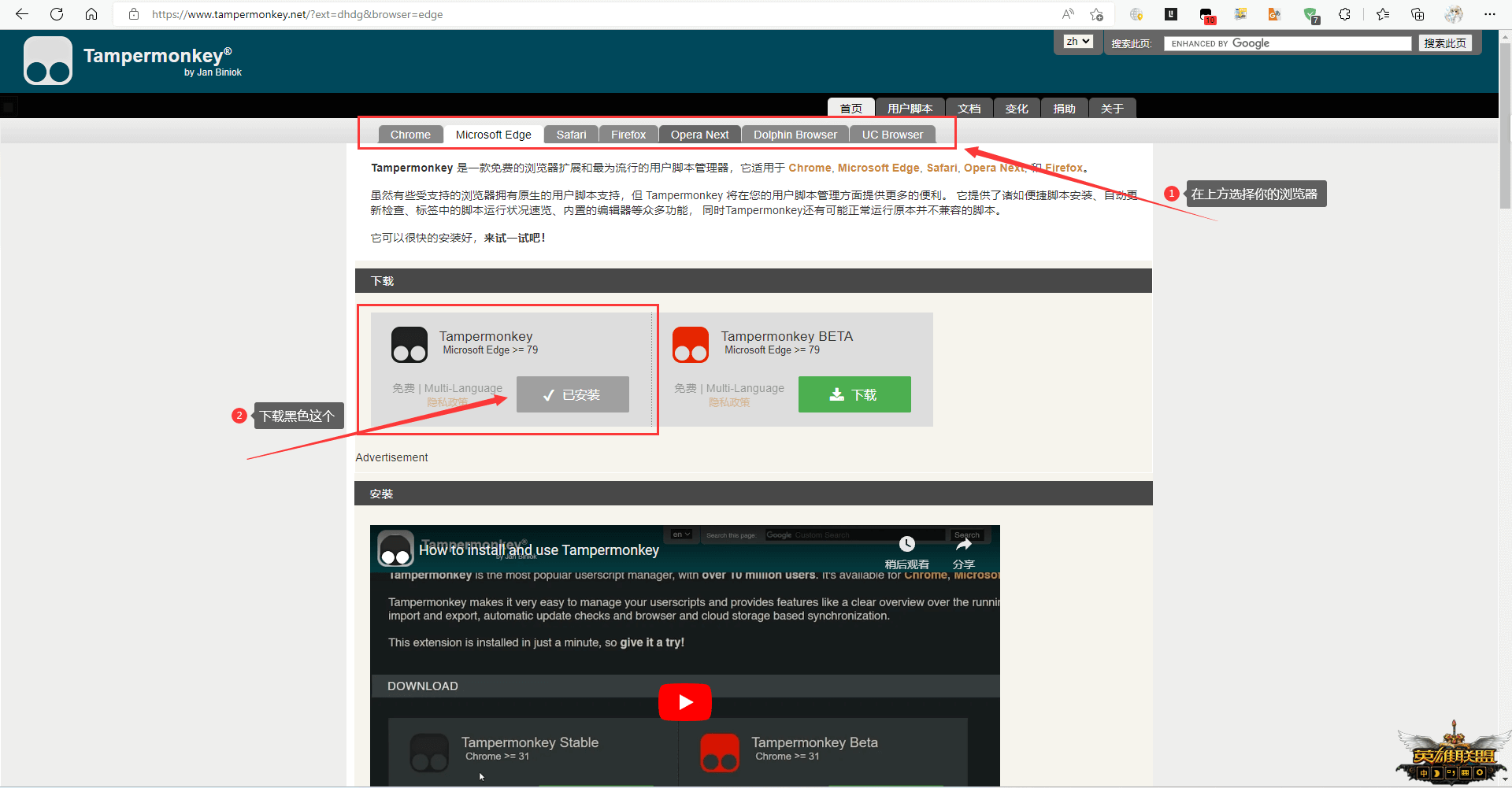Click the Read Aloud icon in address bar

[1068, 14]
